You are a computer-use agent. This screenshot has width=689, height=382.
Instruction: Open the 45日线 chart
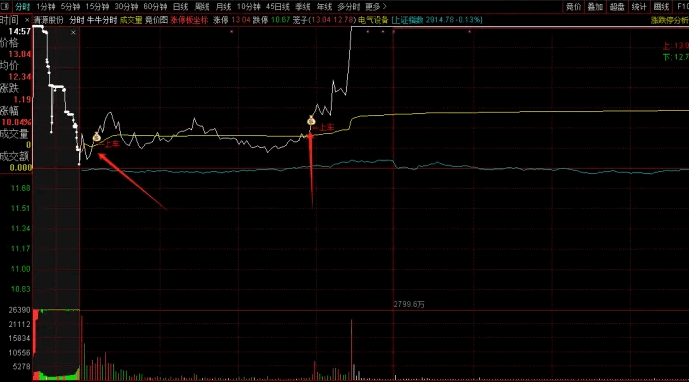click(x=278, y=7)
